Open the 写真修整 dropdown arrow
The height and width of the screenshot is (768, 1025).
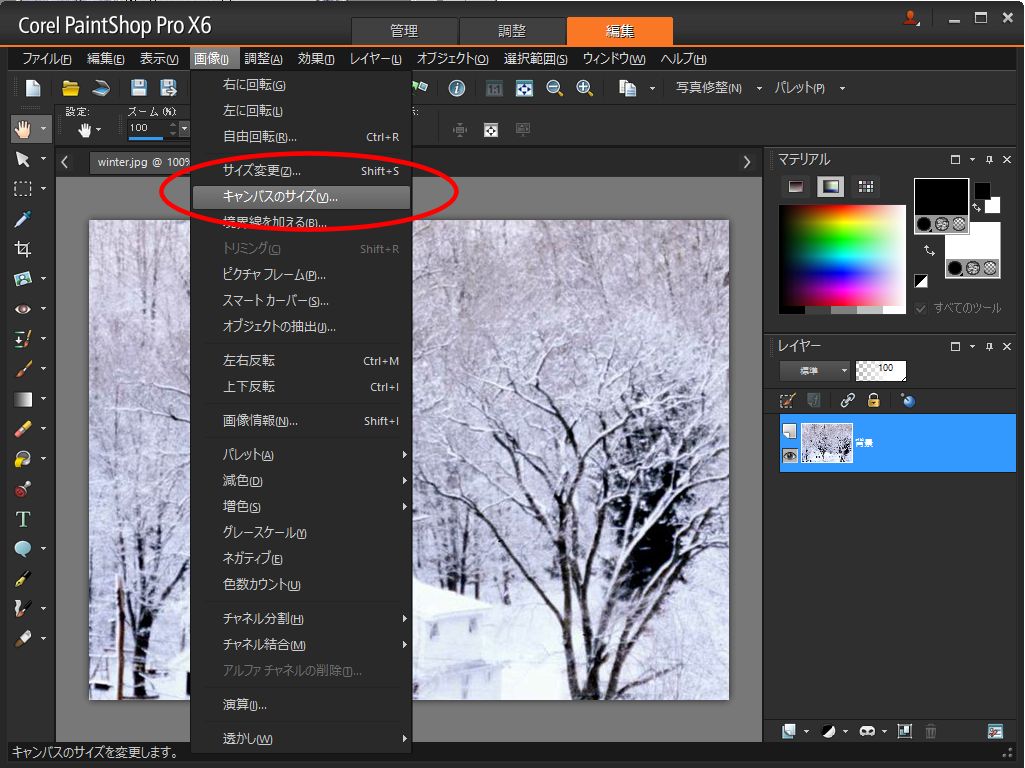click(759, 88)
